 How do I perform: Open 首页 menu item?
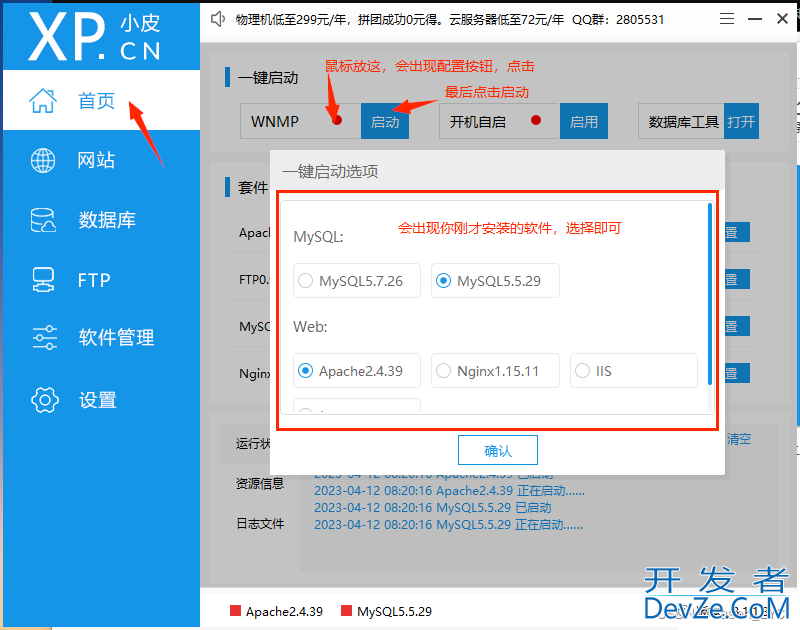pos(101,100)
